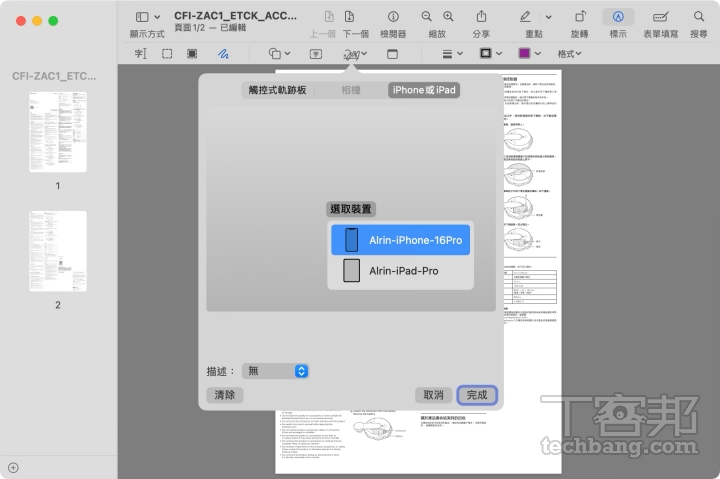Select the Rectangular Selection tool
720x479 pixels.
(167, 54)
